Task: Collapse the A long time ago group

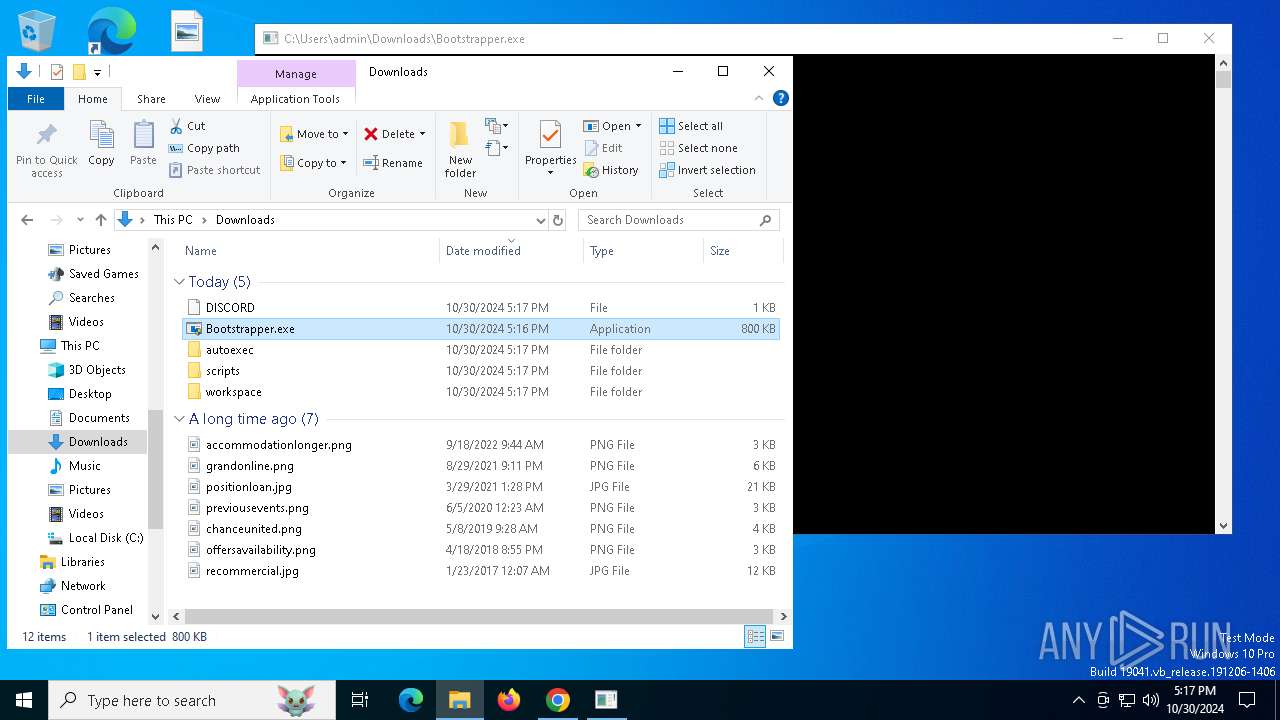Action: 179,419
